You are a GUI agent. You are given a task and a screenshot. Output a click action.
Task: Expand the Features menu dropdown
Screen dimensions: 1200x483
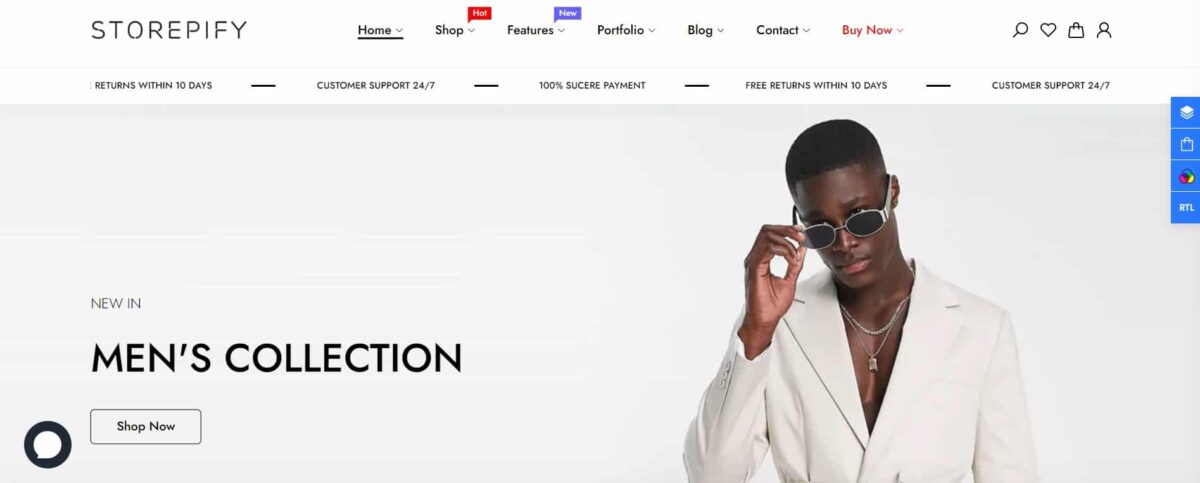click(x=536, y=30)
